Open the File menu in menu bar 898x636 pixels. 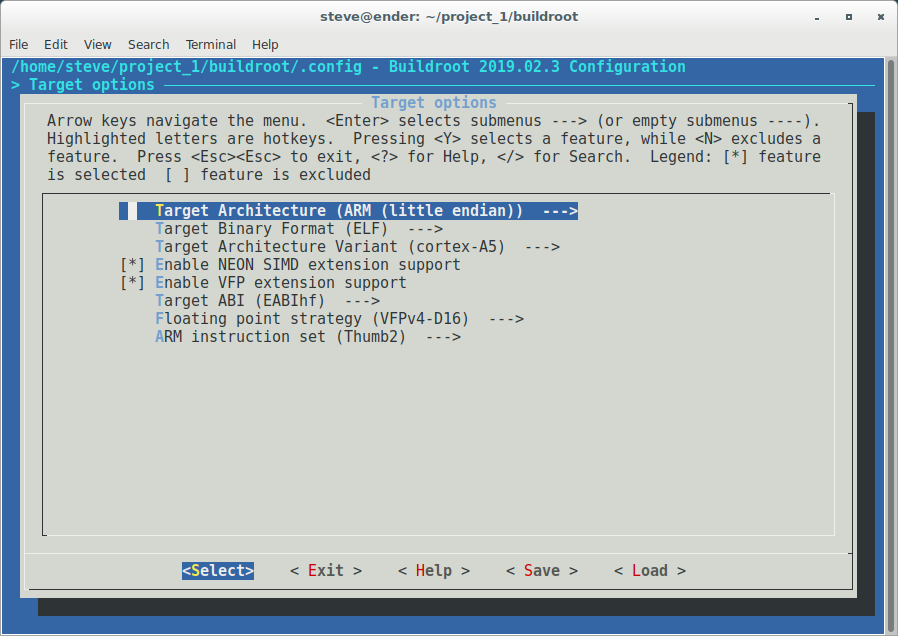(x=19, y=45)
